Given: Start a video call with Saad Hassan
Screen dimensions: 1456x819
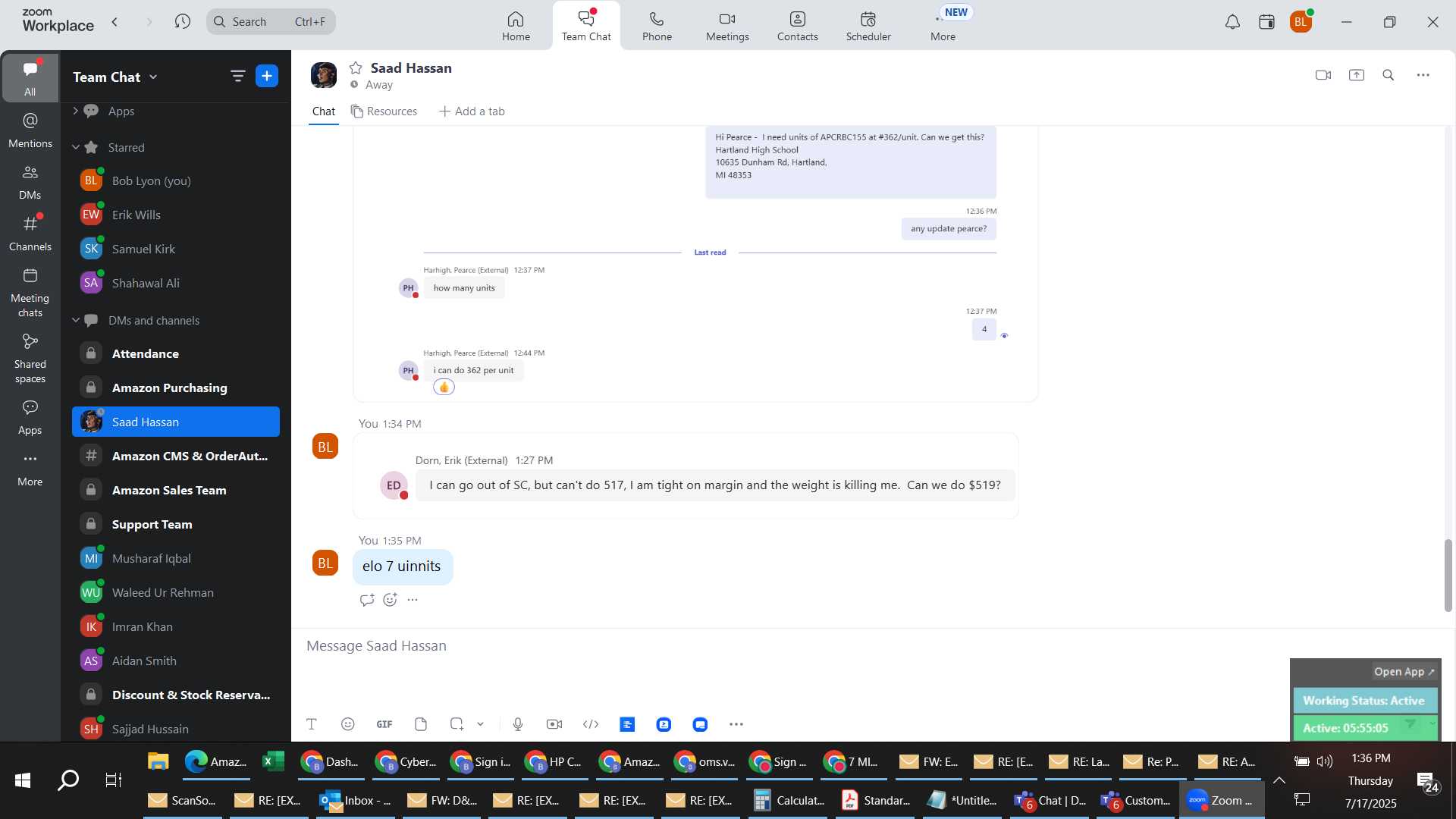Looking at the screenshot, I should point(1323,75).
